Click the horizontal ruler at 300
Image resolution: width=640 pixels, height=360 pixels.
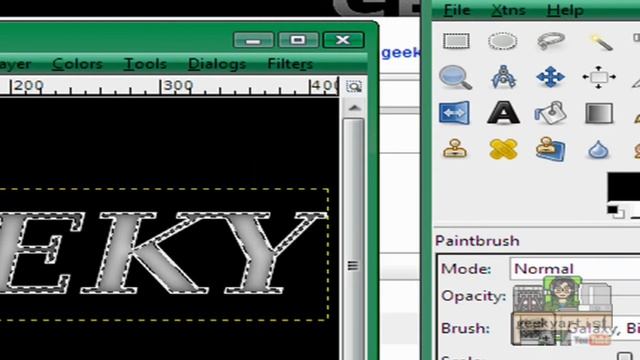point(177,86)
